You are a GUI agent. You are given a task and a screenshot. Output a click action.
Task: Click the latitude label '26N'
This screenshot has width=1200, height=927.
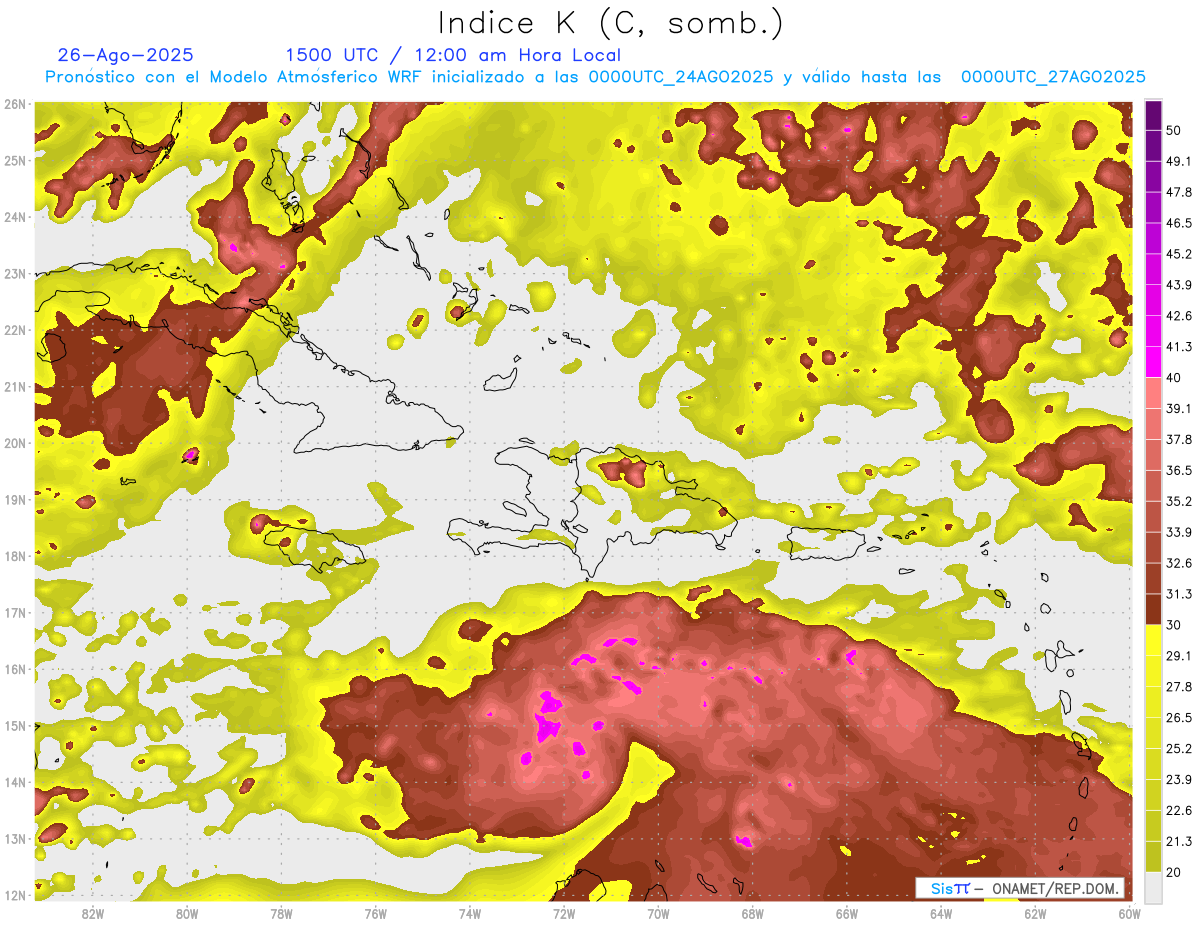(15, 104)
